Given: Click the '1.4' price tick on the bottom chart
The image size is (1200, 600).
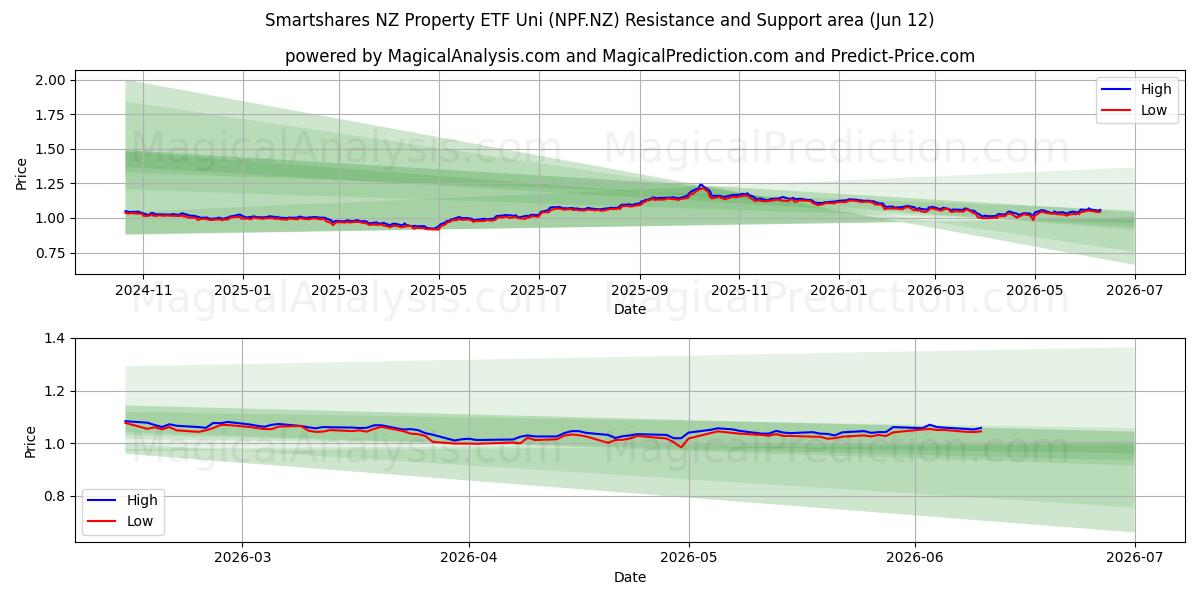Looking at the screenshot, I should tap(55, 339).
